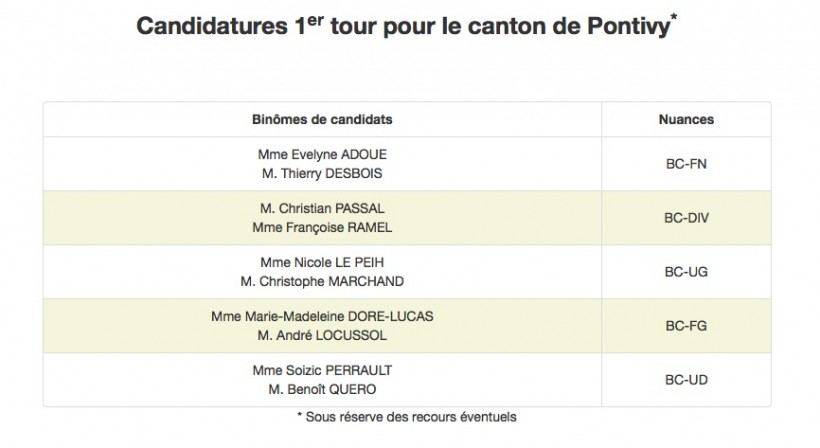This screenshot has height=448, width=820.
Task: Select candidate M. Thierry DESBOIS
Action: click(x=321, y=173)
